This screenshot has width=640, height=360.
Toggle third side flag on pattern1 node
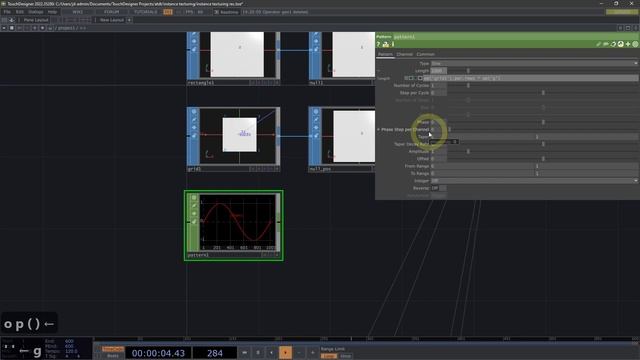(x=194, y=222)
